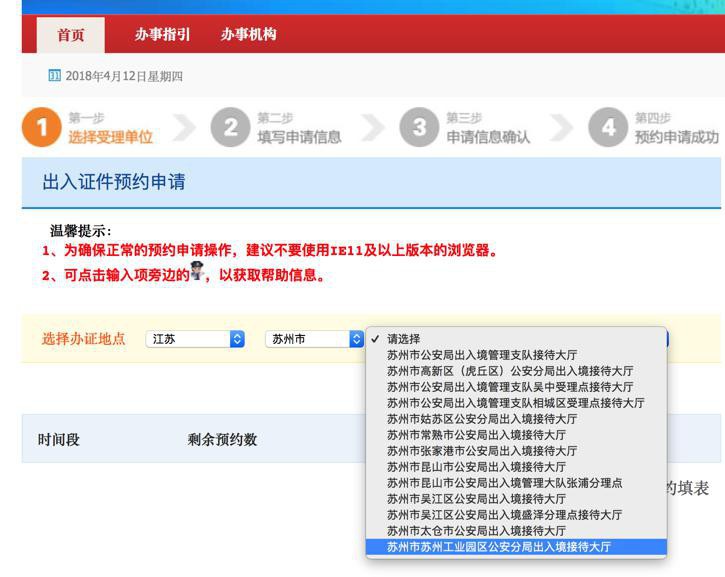
Task: Select highlighted 苏州市苏州工业园区公安分局出入境接待大厅
Action: pyautogui.click(x=516, y=547)
